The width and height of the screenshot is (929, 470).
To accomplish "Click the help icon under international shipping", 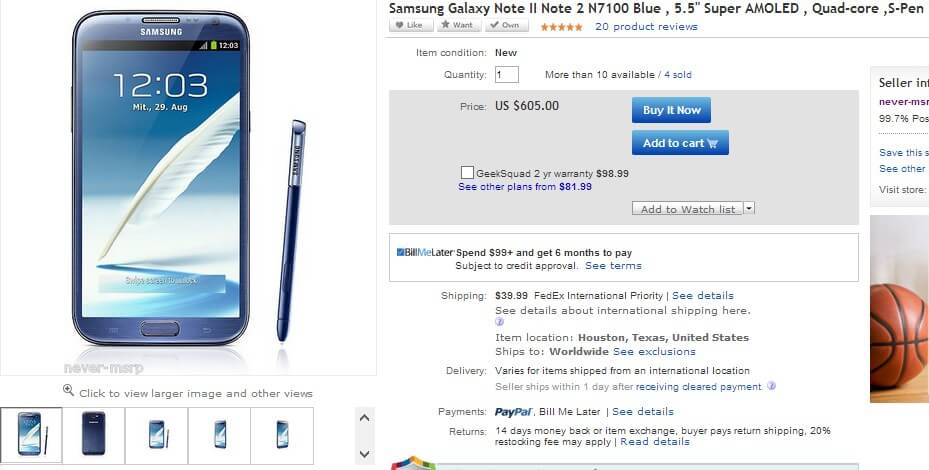I will click(x=500, y=322).
